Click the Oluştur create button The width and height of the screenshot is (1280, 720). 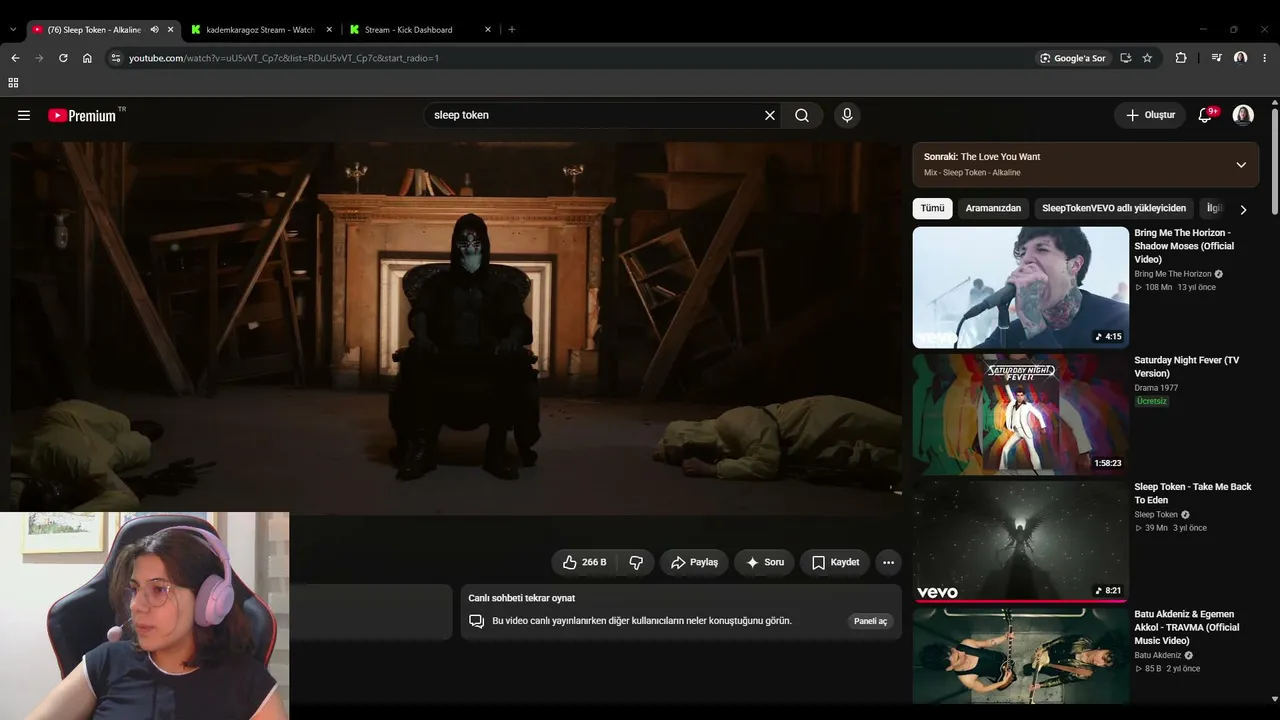point(1150,115)
